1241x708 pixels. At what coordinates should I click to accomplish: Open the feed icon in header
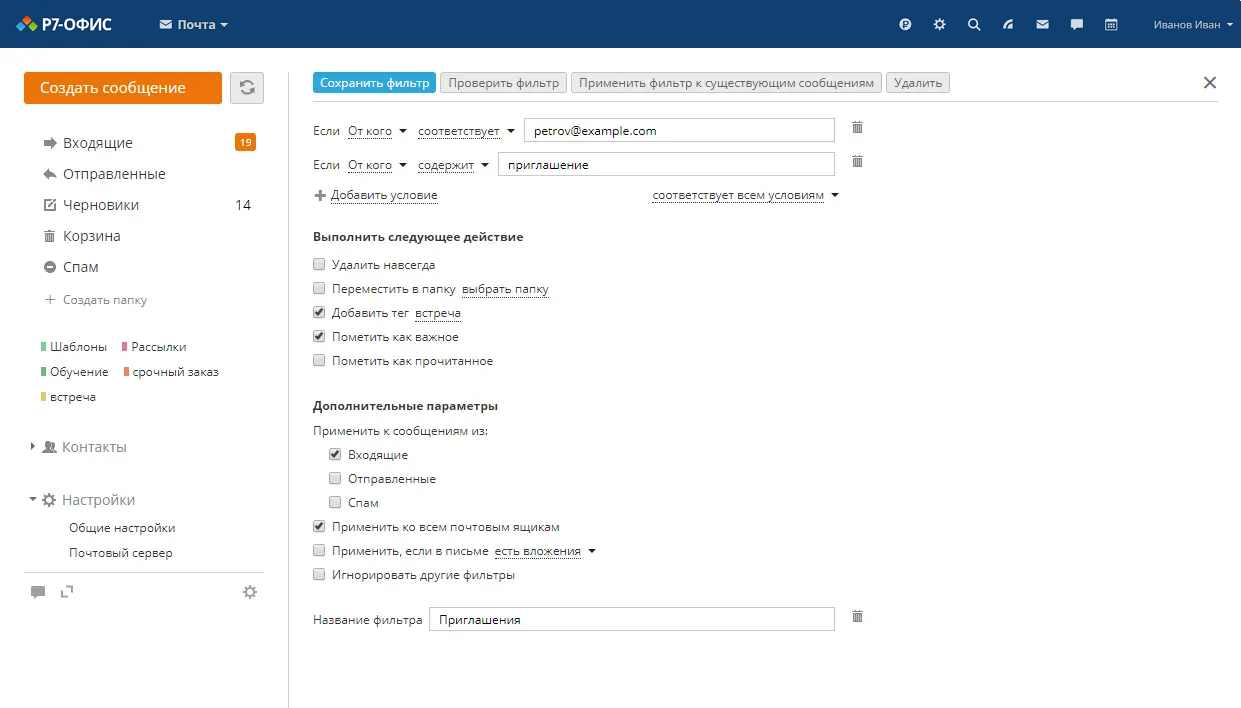click(x=1008, y=25)
